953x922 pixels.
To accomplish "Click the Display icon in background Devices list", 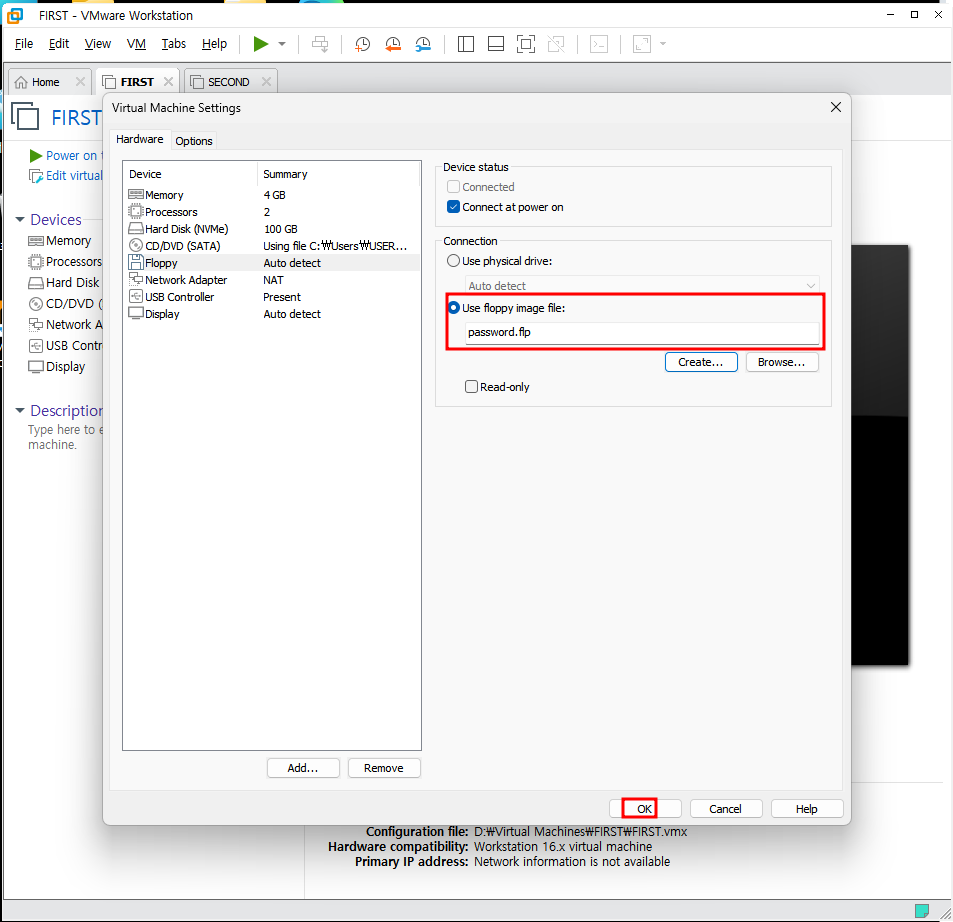I will coord(36,367).
